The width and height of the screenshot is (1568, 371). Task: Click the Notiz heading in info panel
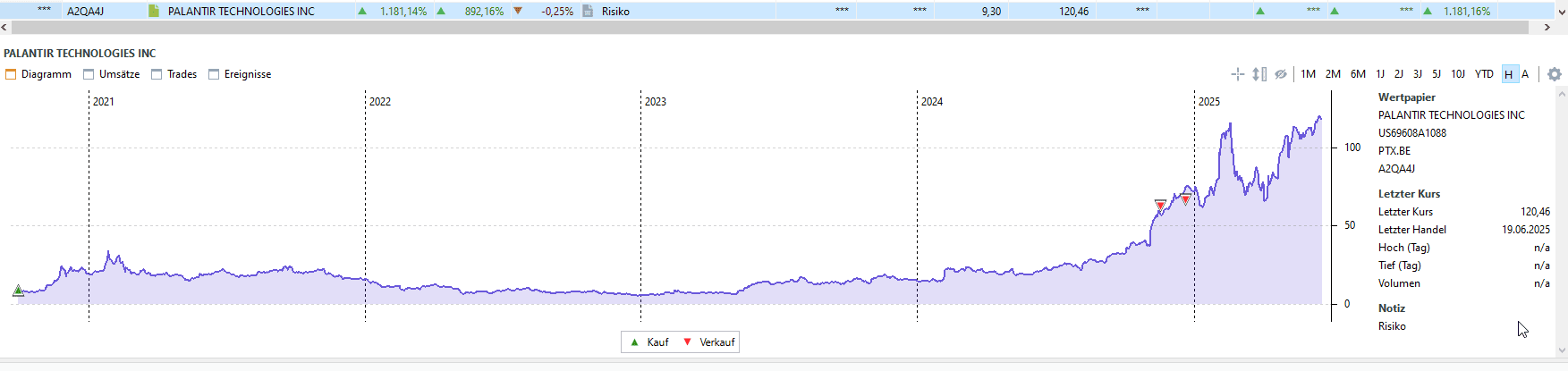point(1392,308)
